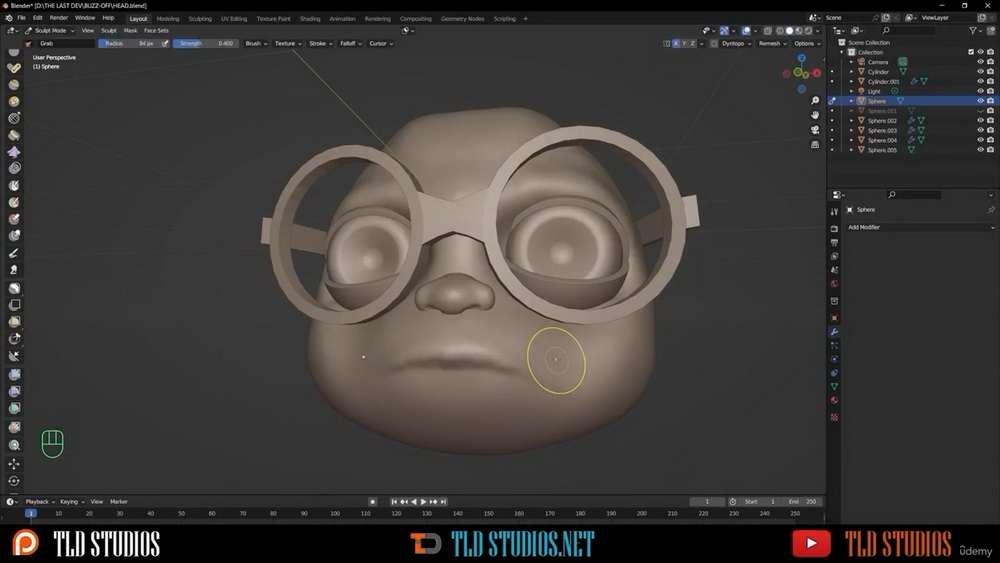Open the Scene properties tab
Viewport: 1000px width, 563px height.
[834, 270]
